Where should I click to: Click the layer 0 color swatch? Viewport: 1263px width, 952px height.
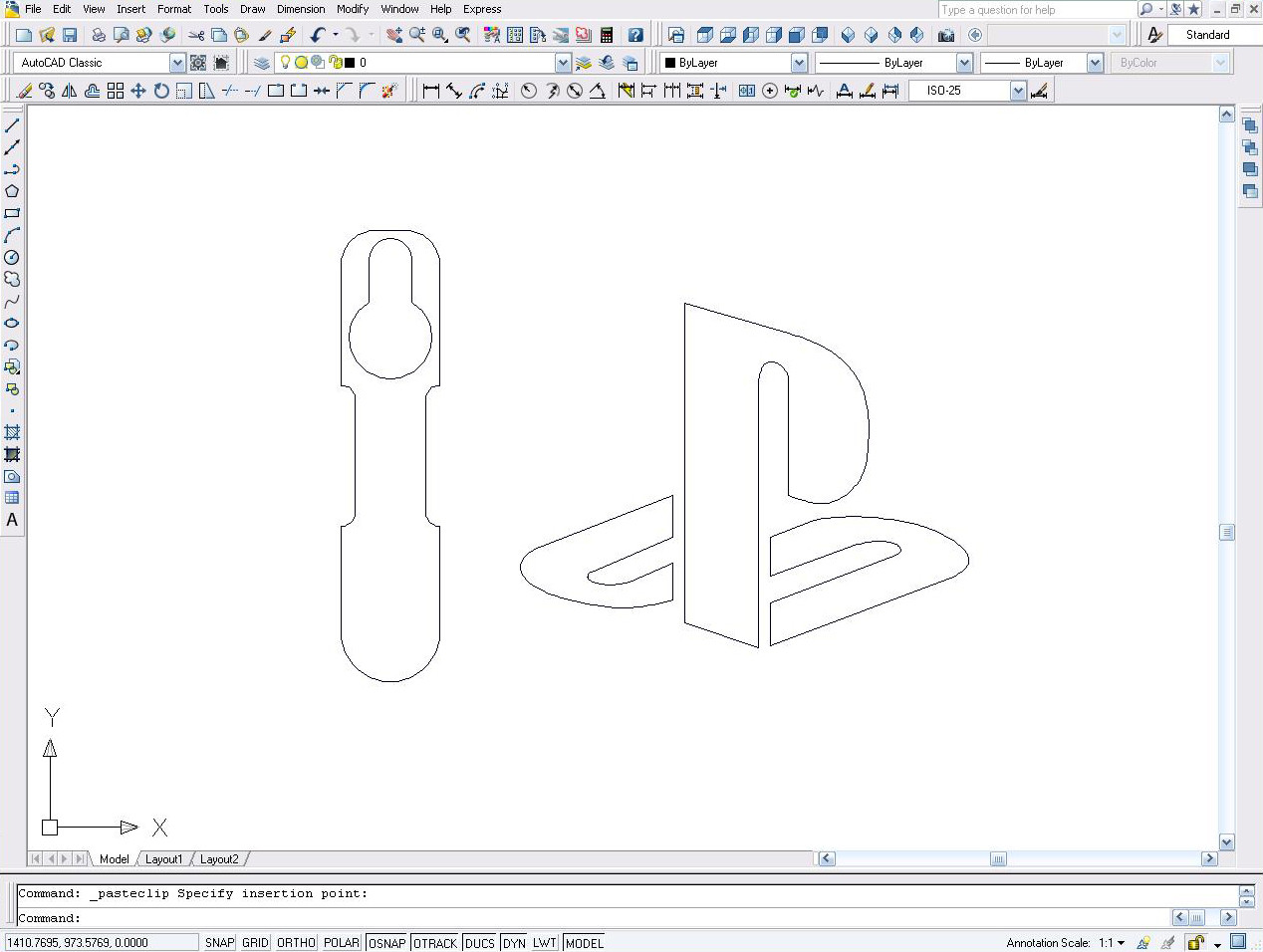pos(350,63)
